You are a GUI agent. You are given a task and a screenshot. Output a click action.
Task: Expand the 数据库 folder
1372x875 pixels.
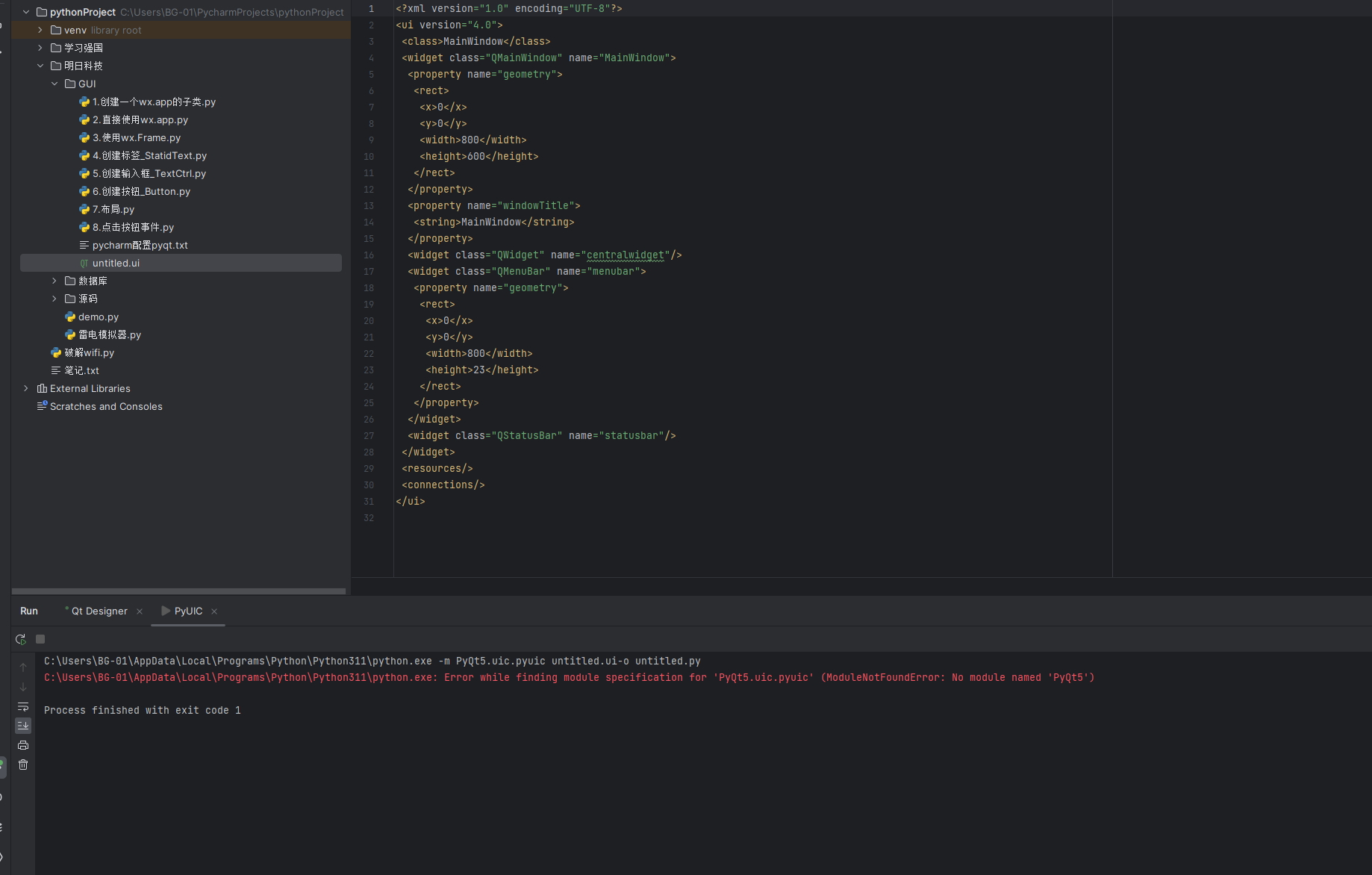pyautogui.click(x=54, y=281)
